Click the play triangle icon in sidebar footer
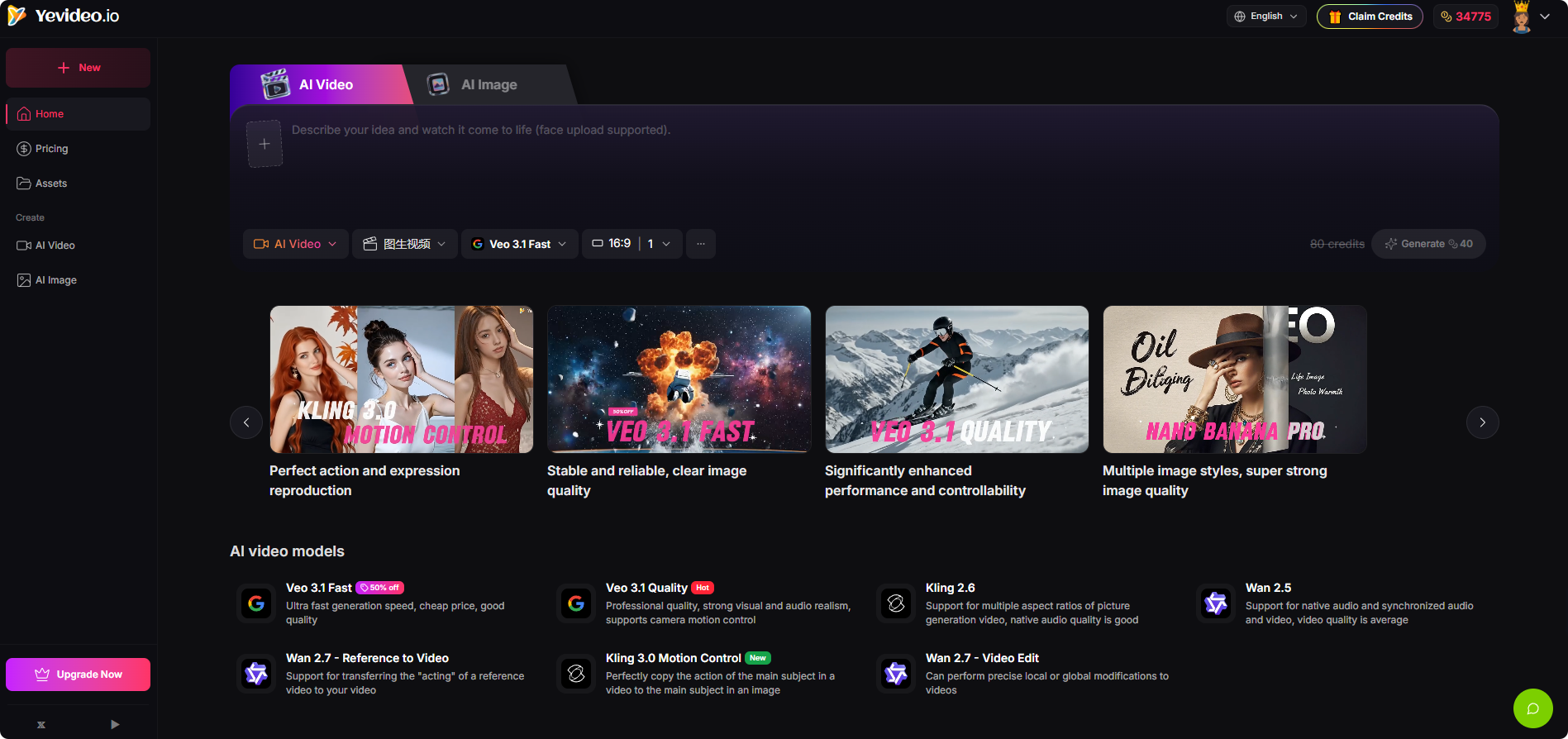 point(115,725)
